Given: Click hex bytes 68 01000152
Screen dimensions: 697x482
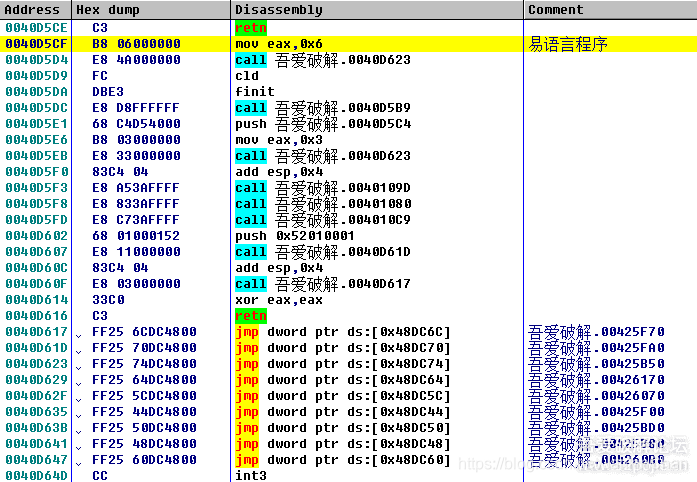Looking at the screenshot, I should coord(136,236).
